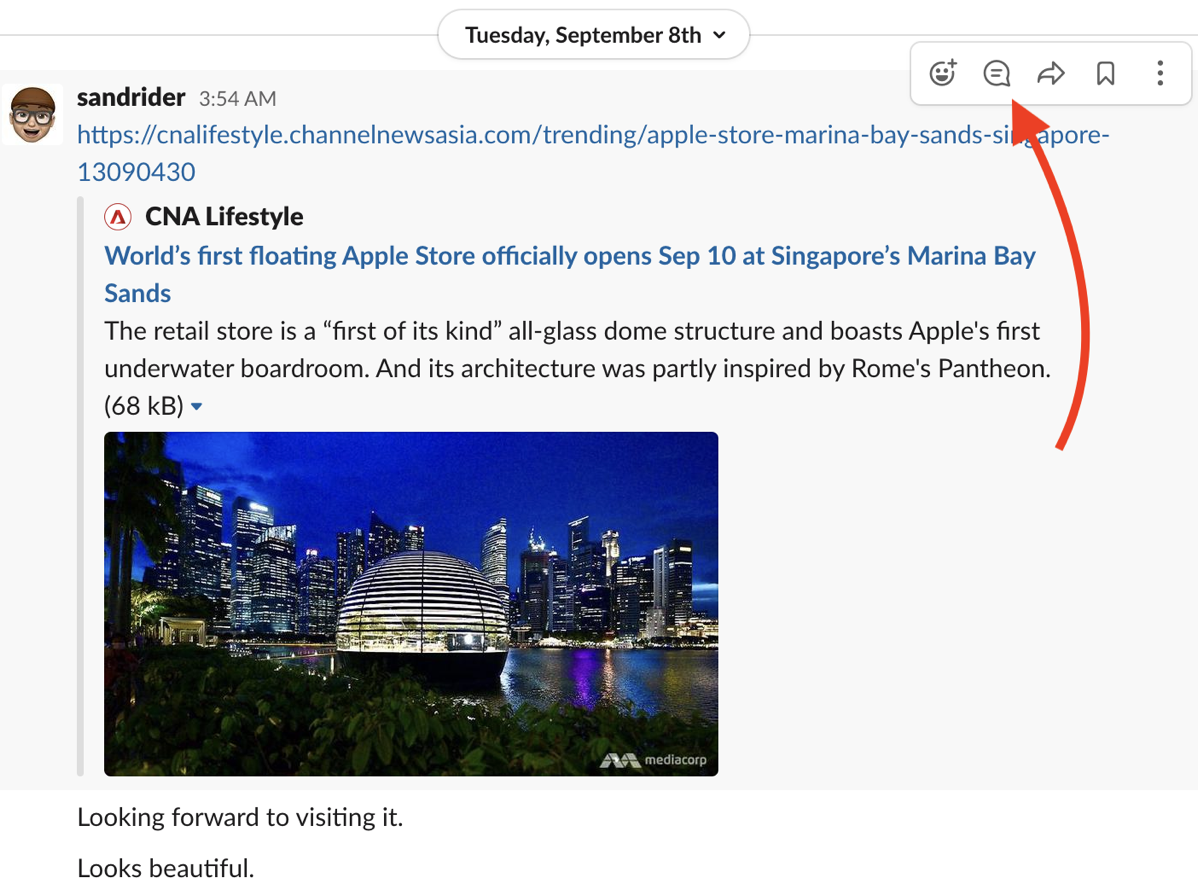Viewport: 1198px width, 896px height.
Task: Click the 'Looking forward to visiting it.' message
Action: point(240,817)
